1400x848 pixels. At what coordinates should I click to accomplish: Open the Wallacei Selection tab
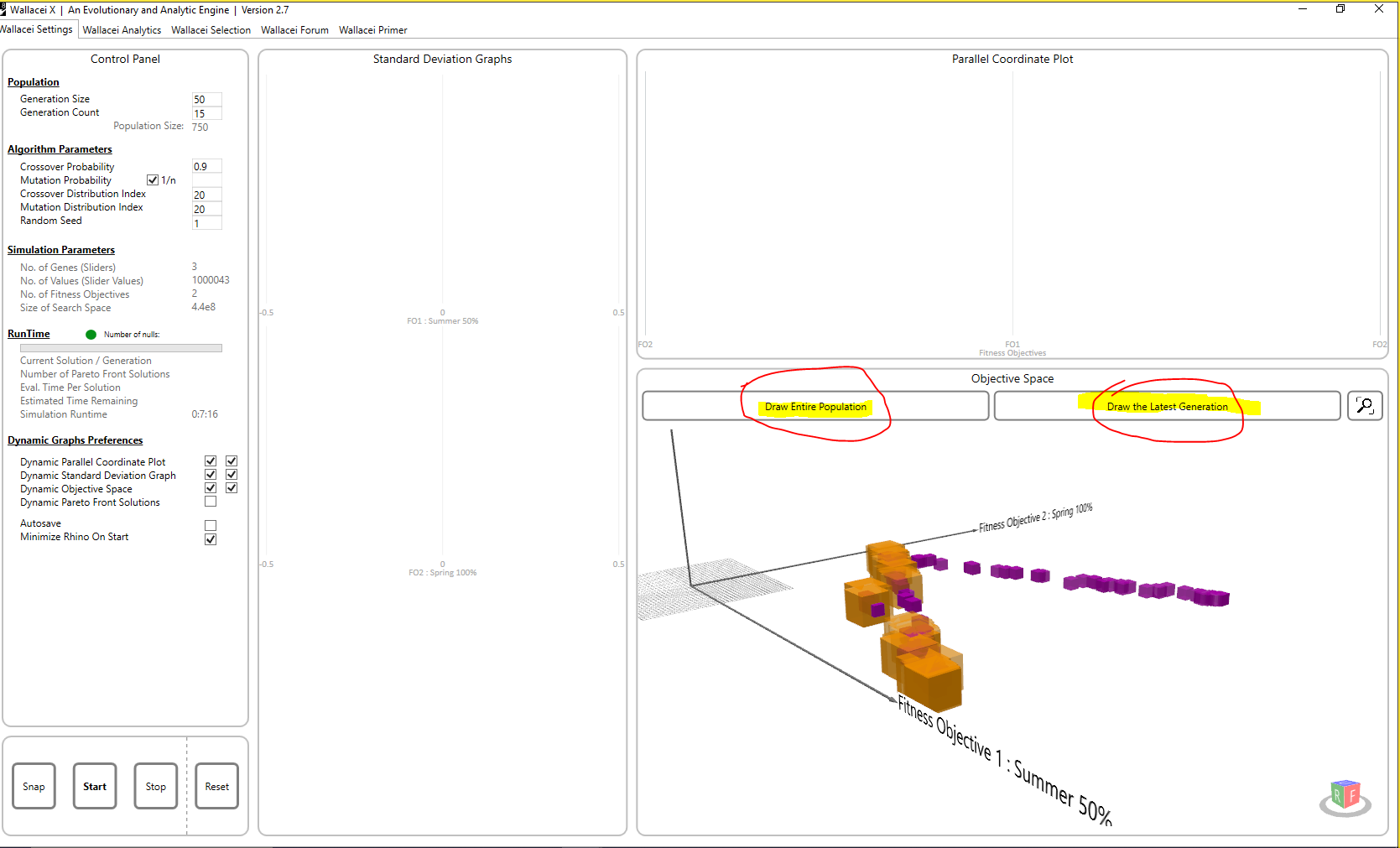(211, 30)
